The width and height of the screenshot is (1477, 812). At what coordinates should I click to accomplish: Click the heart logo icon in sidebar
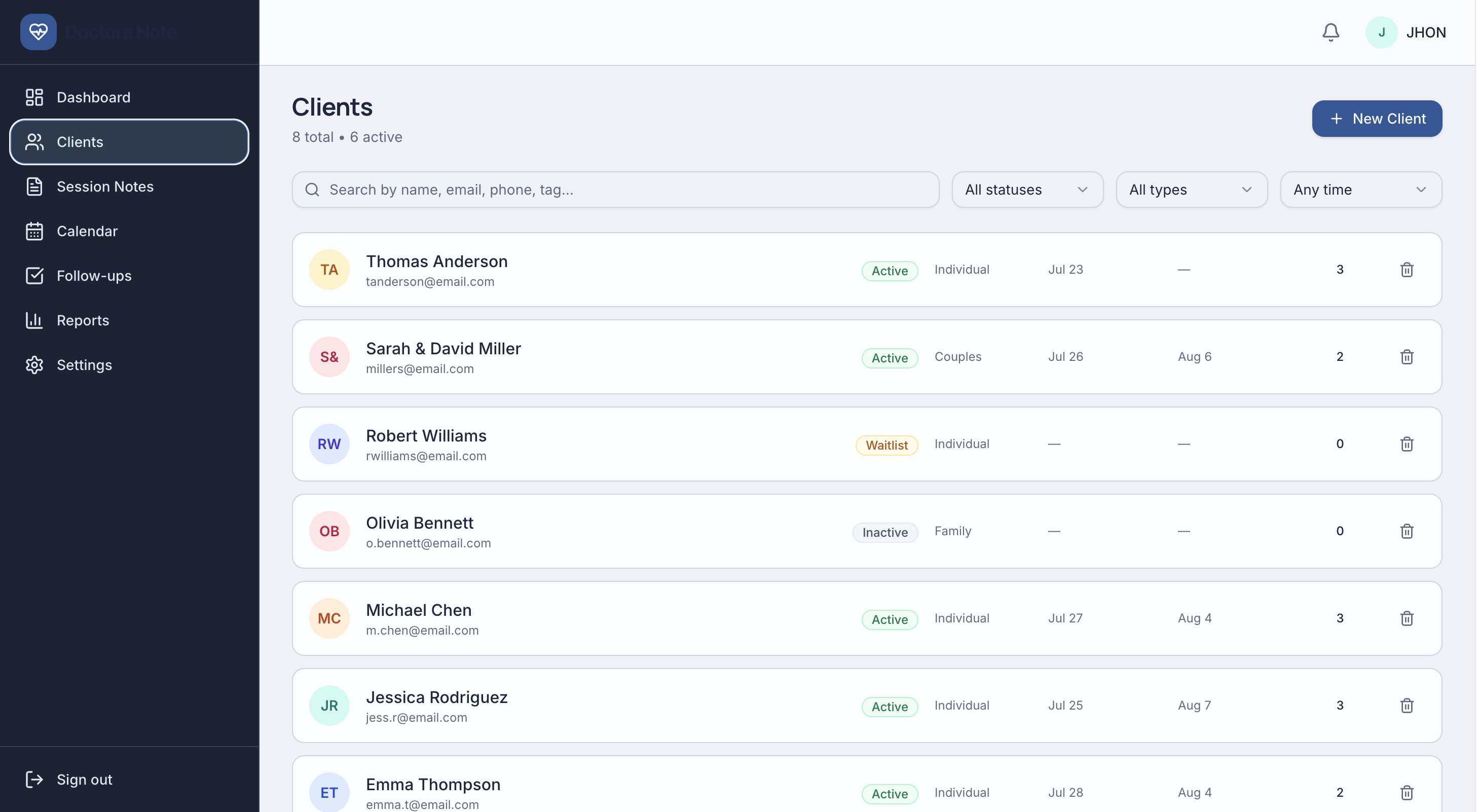[39, 32]
